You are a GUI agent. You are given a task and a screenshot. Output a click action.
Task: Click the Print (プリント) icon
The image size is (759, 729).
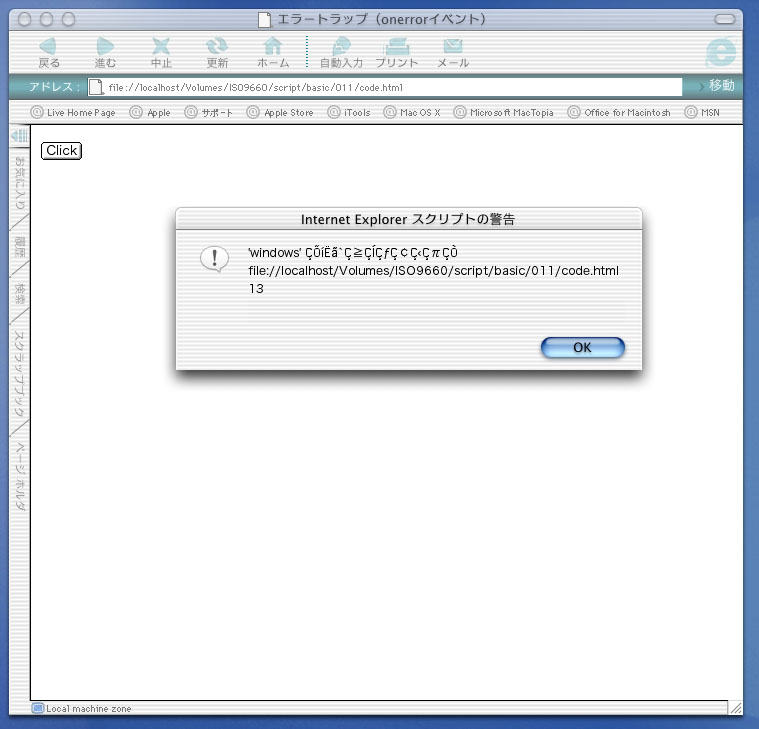point(397,46)
